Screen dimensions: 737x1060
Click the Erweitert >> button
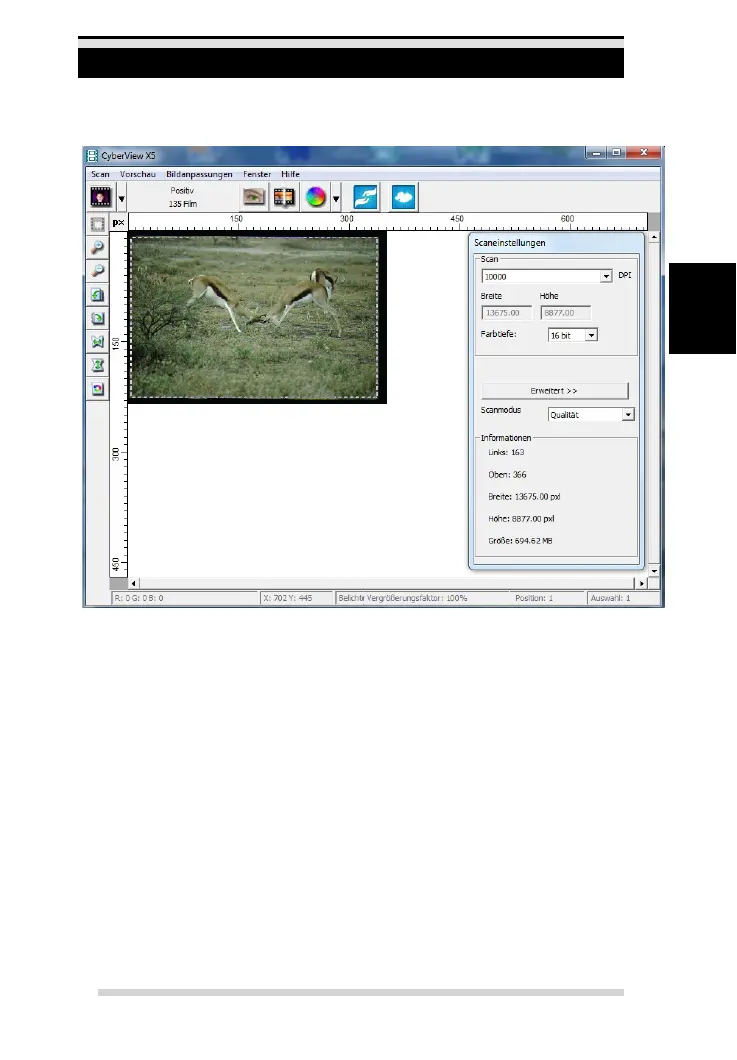[x=554, y=390]
